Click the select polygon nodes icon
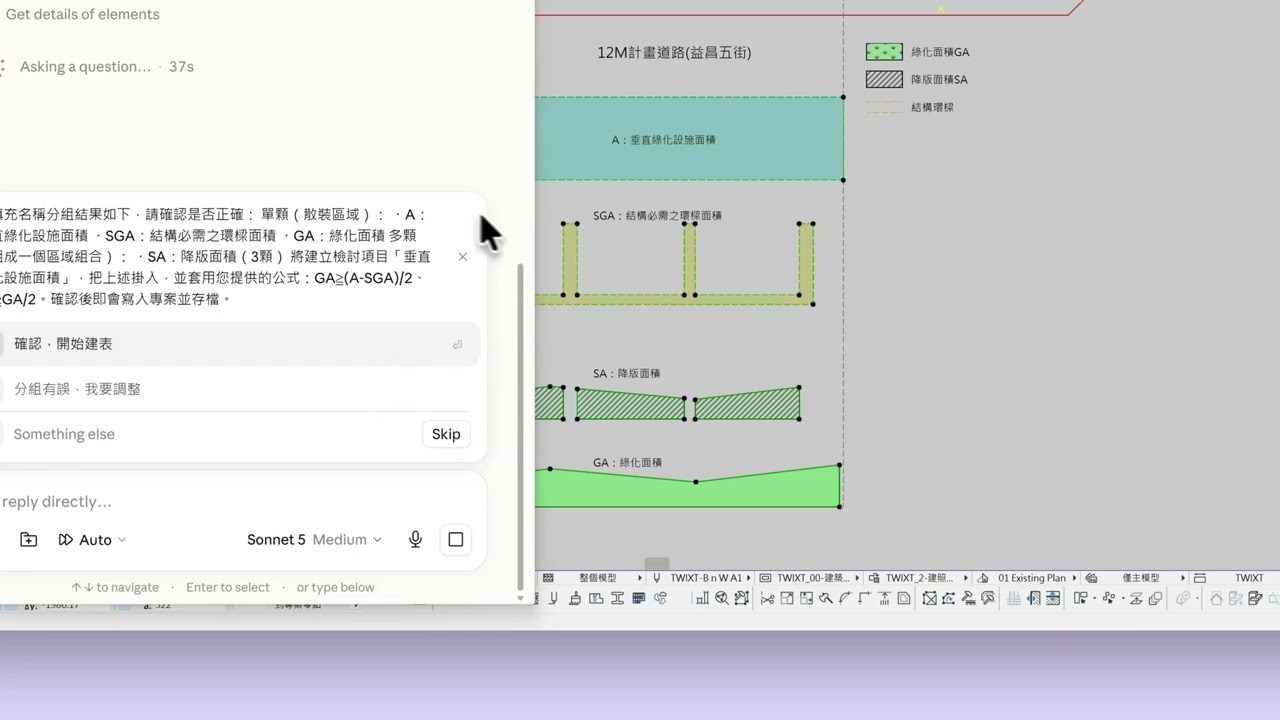This screenshot has height=720, width=1280. pyautogui.click(x=741, y=598)
